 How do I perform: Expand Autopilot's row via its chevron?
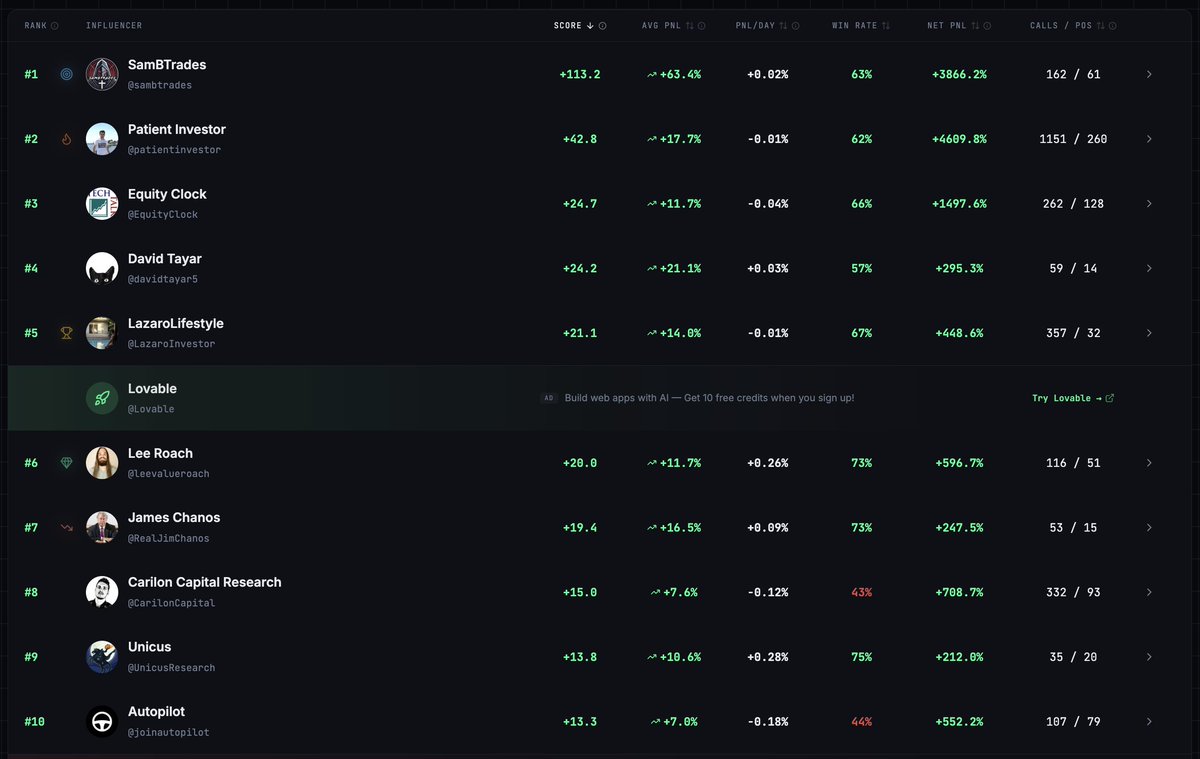click(1148, 721)
